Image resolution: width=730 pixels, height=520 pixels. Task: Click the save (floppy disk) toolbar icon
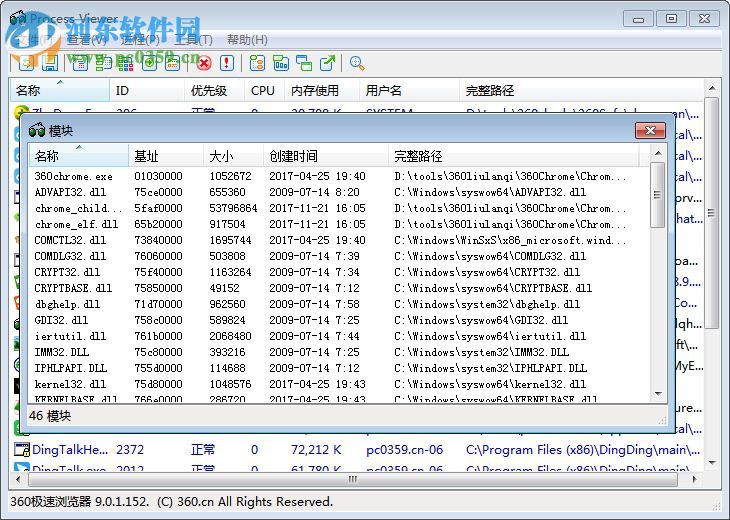[50, 63]
